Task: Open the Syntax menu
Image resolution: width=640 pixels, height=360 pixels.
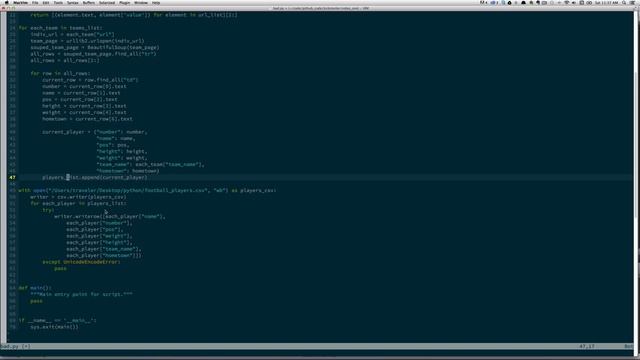Action: click(x=73, y=2)
